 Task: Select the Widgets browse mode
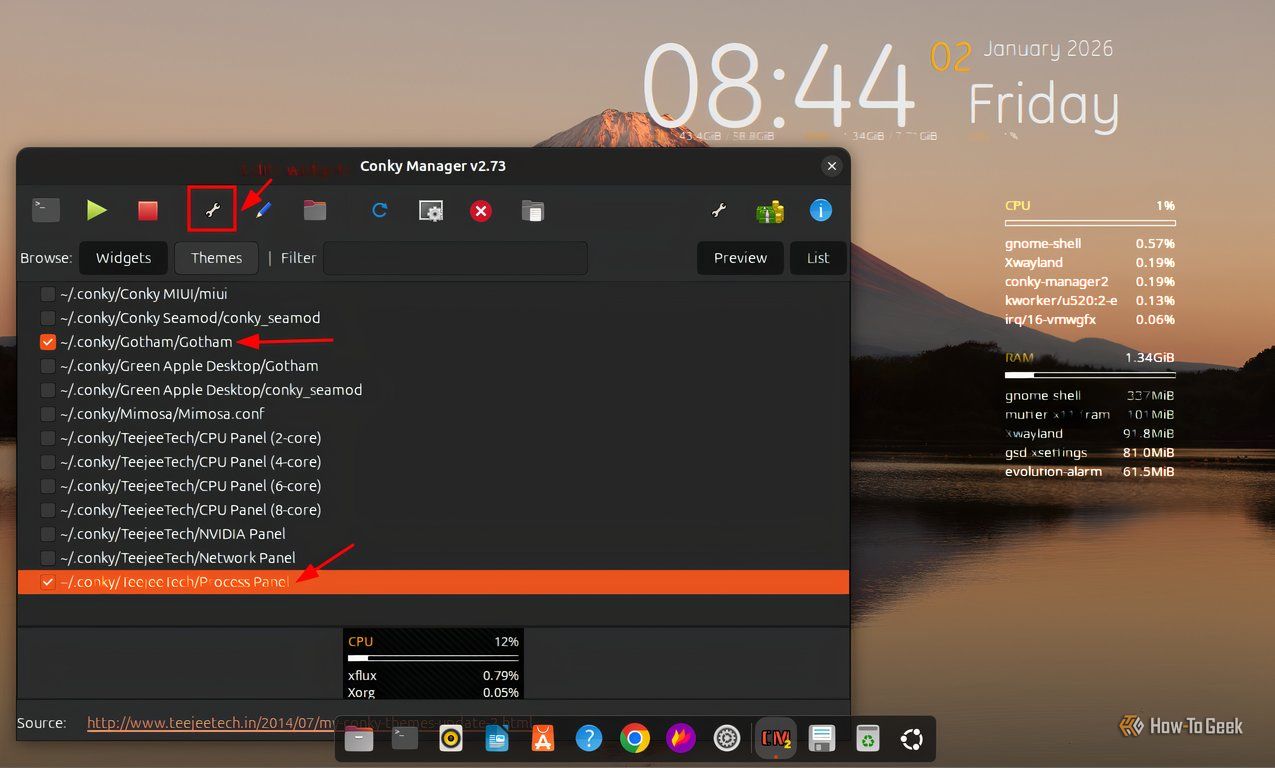coord(123,257)
